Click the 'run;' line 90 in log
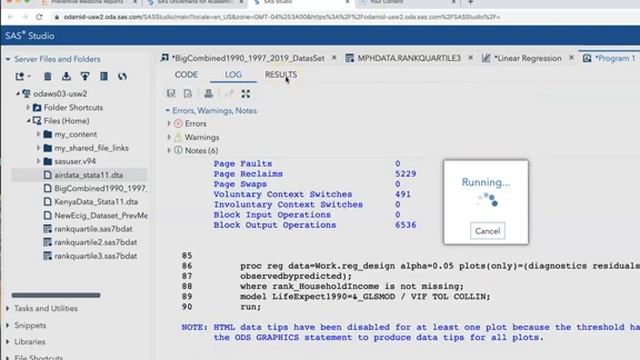 point(250,307)
